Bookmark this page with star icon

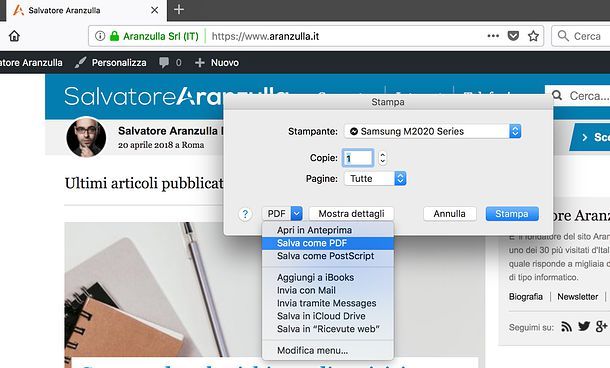(533, 36)
